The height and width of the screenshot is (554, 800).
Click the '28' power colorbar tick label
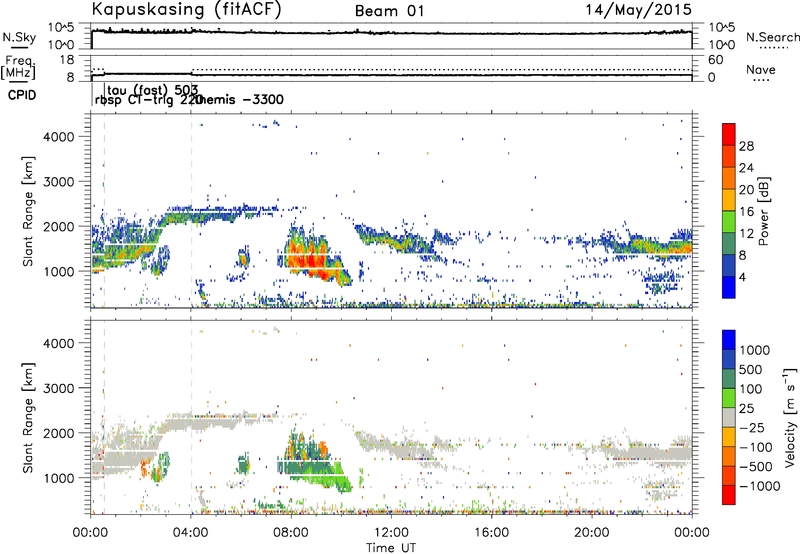click(746, 146)
